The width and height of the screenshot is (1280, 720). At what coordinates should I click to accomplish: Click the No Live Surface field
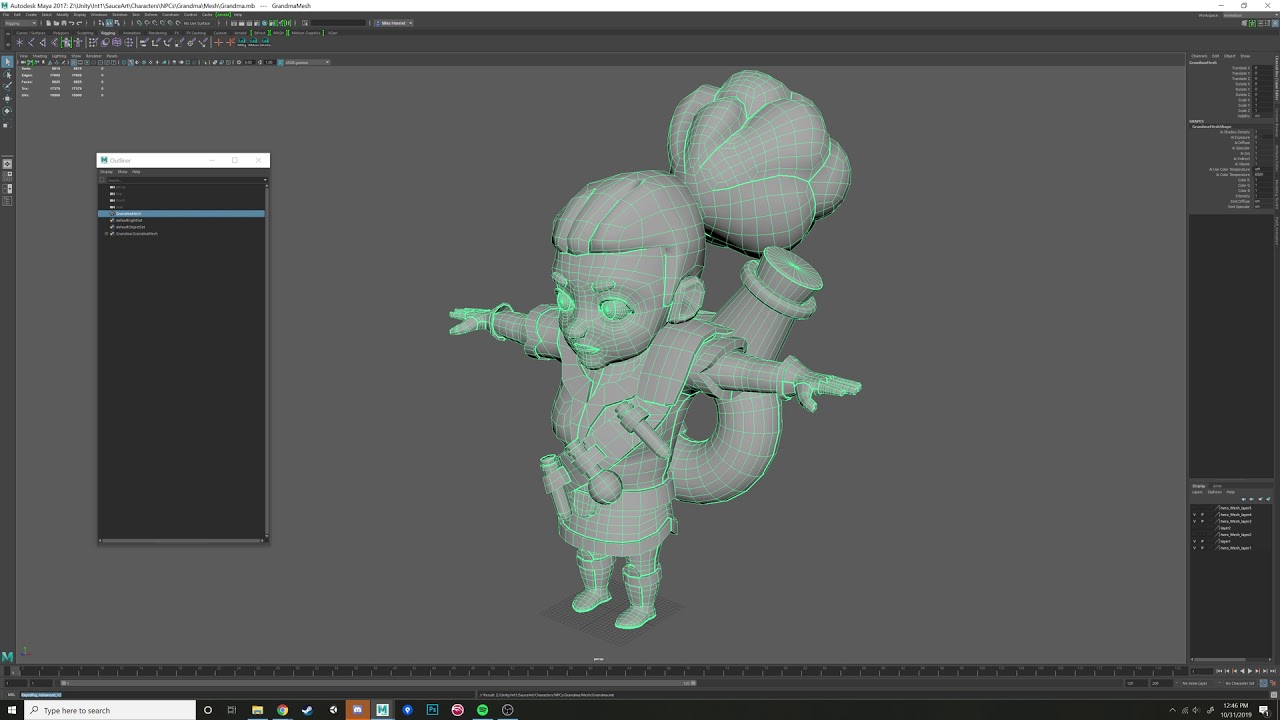tap(197, 23)
